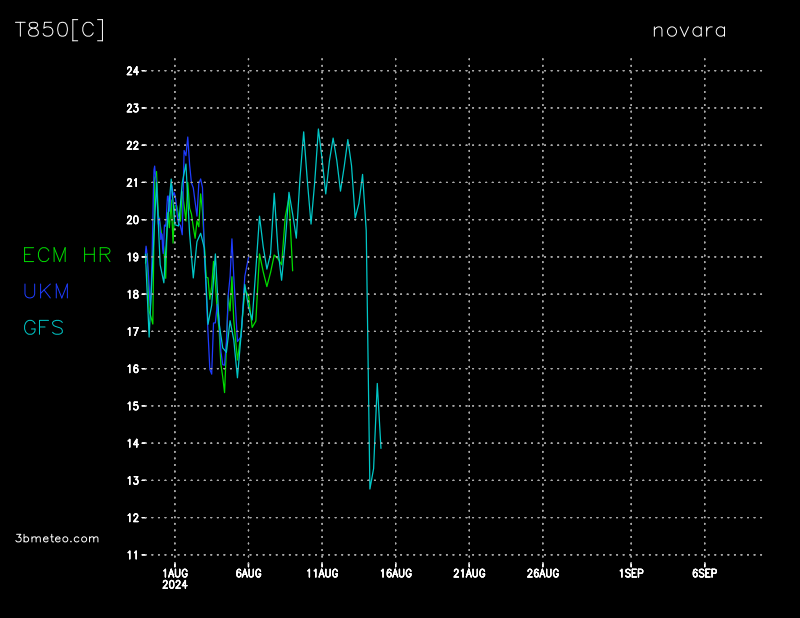The height and width of the screenshot is (618, 800).
Task: Click the 1AUG 2024 date label
Action: [x=175, y=578]
